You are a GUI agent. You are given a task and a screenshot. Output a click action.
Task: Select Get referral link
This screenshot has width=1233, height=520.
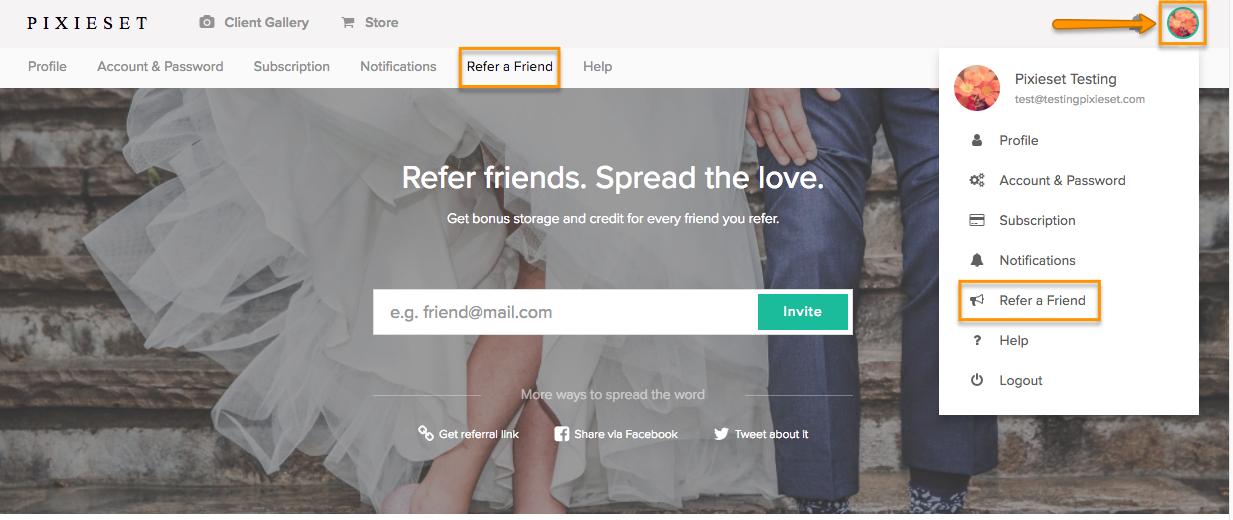coord(468,434)
